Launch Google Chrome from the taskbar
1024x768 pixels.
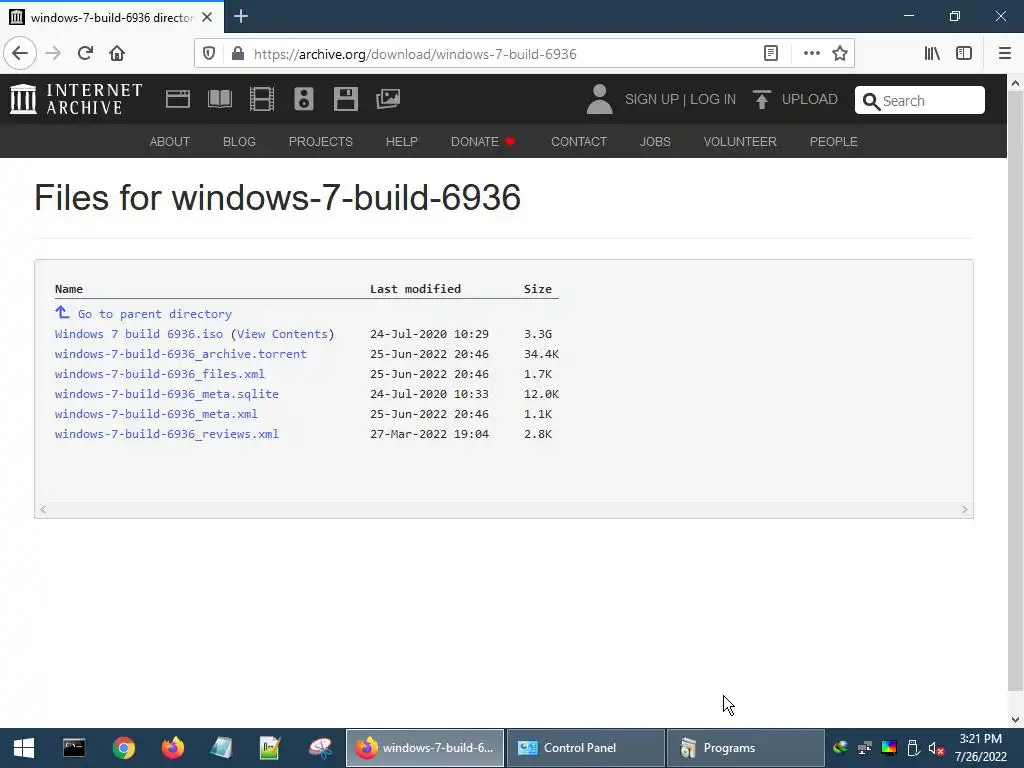123,748
